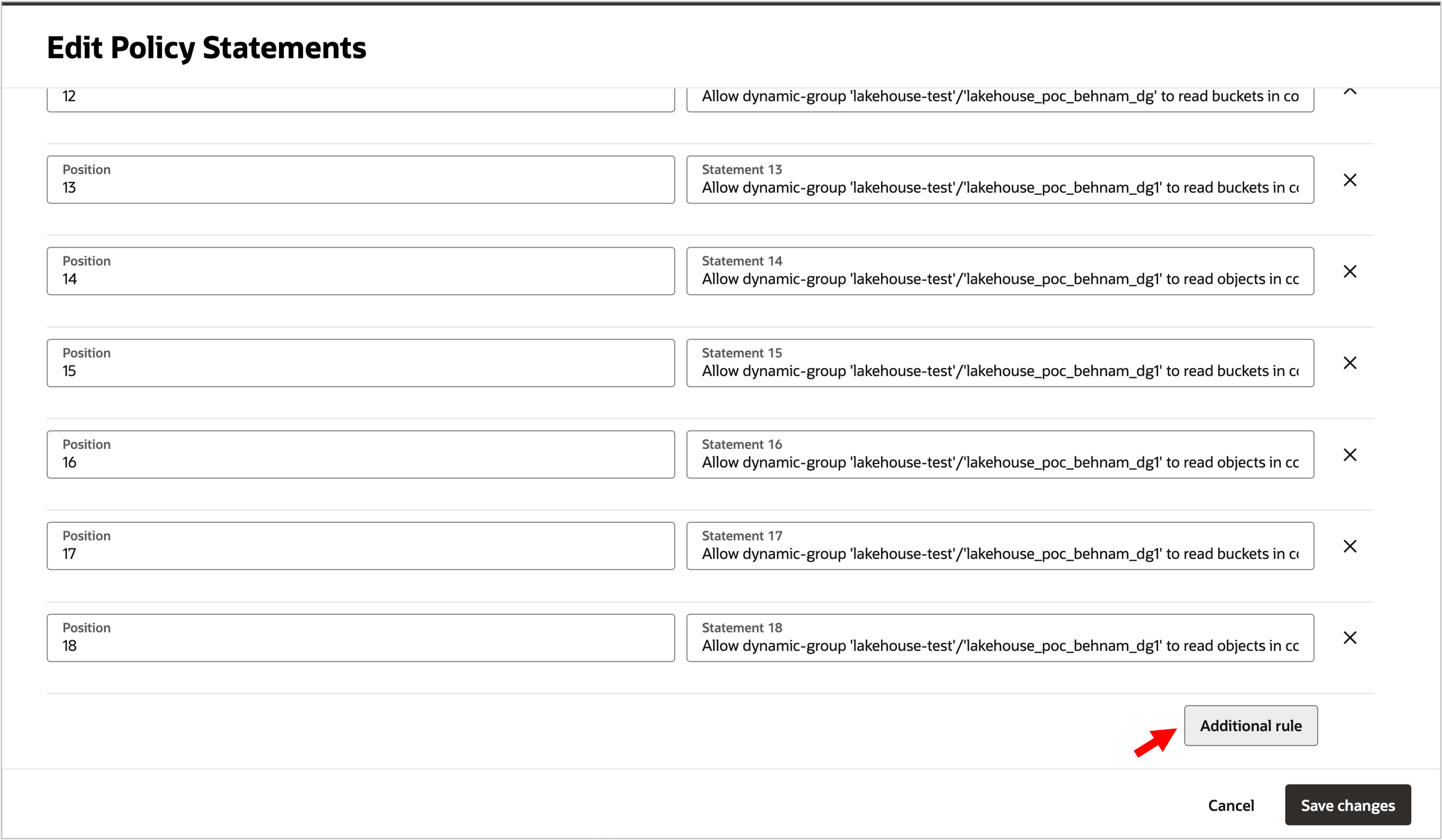This screenshot has height=840, width=1442.
Task: Click into the Position 14 field
Action: tap(360, 271)
